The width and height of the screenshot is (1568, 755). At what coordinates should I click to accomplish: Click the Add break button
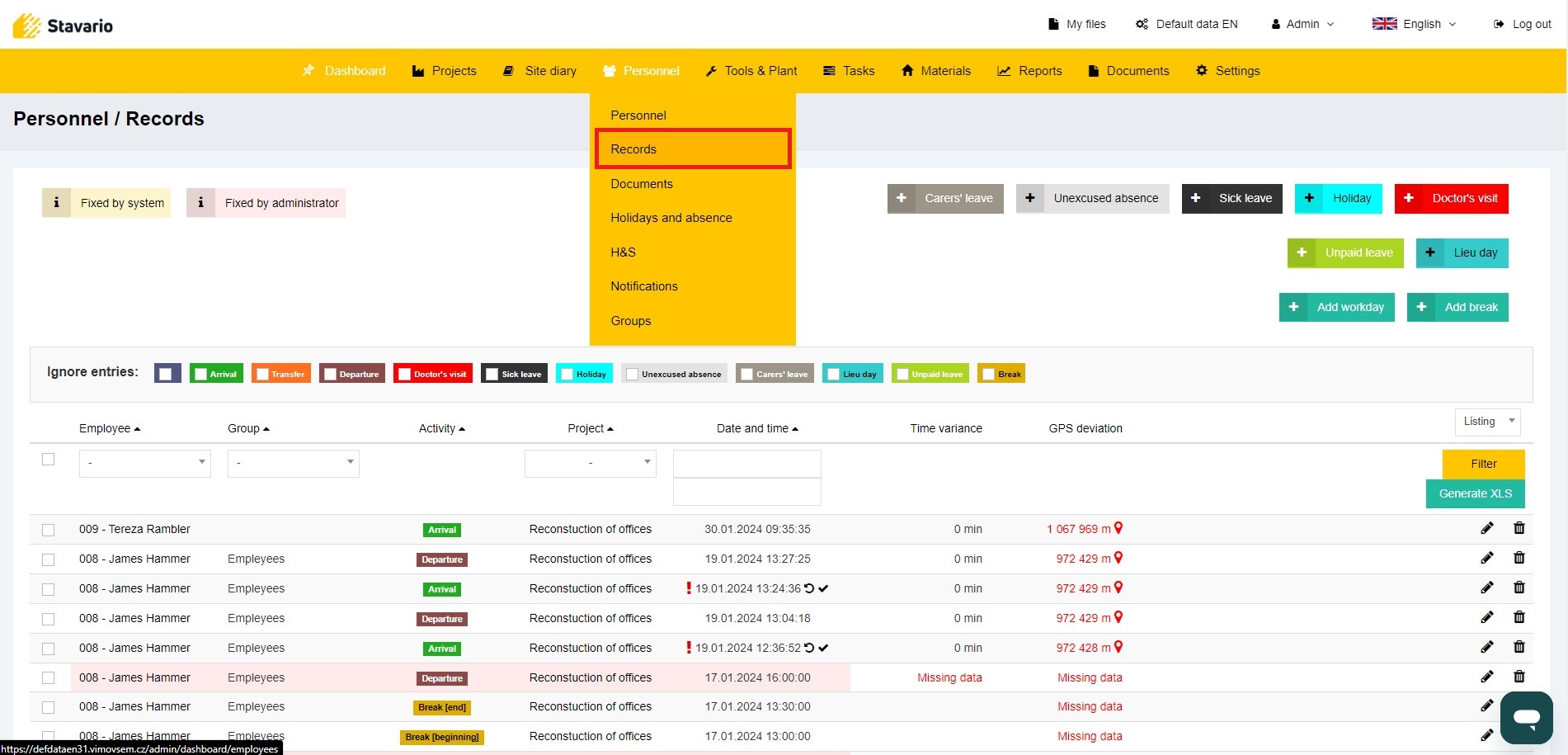tap(1457, 307)
